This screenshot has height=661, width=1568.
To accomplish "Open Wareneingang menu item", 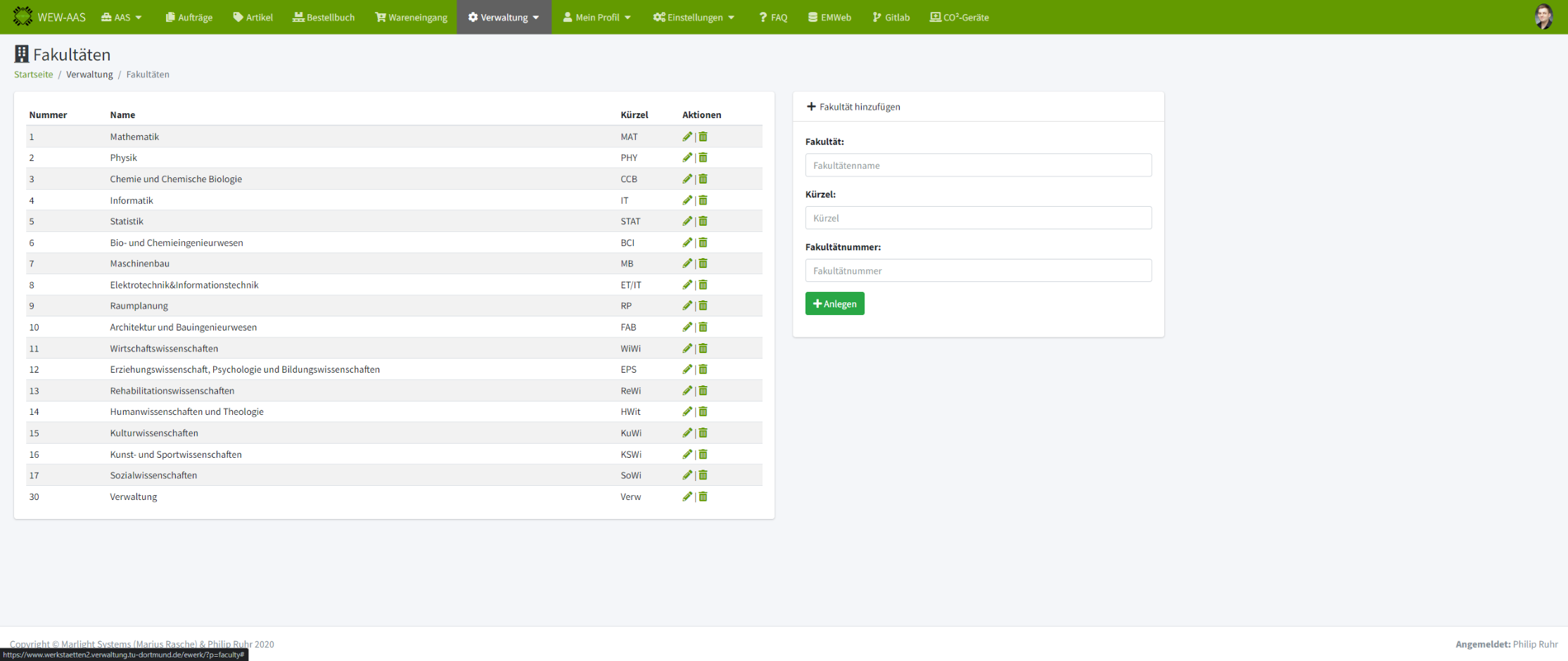I will pos(412,17).
